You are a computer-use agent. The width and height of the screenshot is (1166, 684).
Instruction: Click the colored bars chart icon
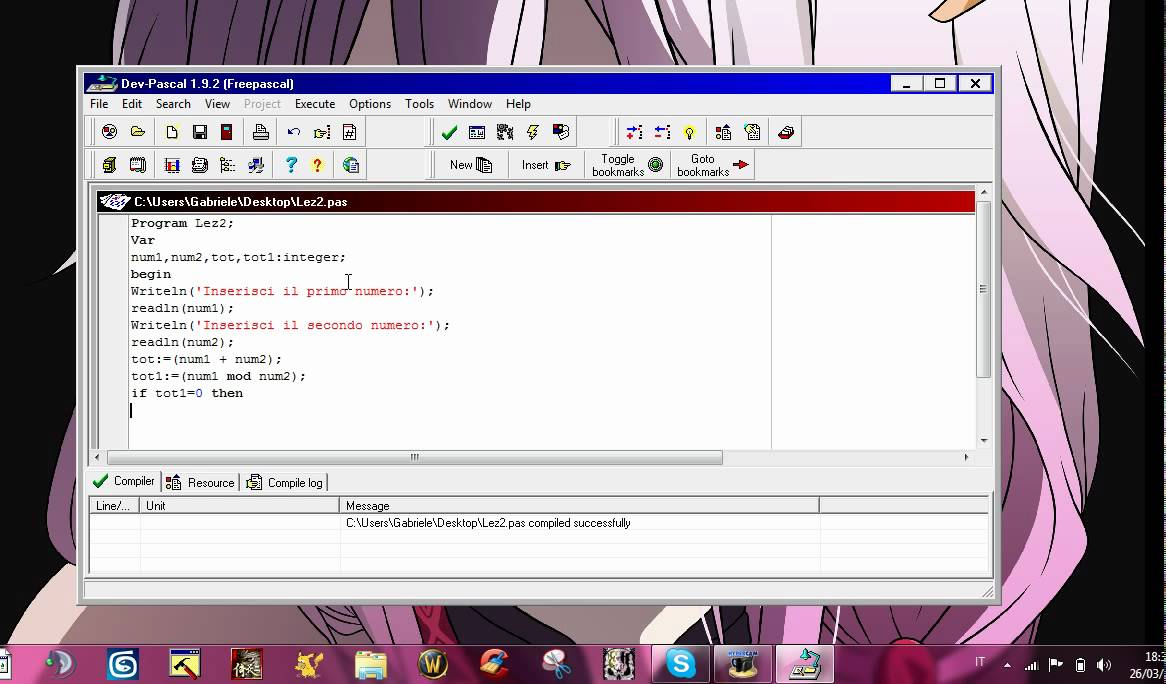[172, 165]
